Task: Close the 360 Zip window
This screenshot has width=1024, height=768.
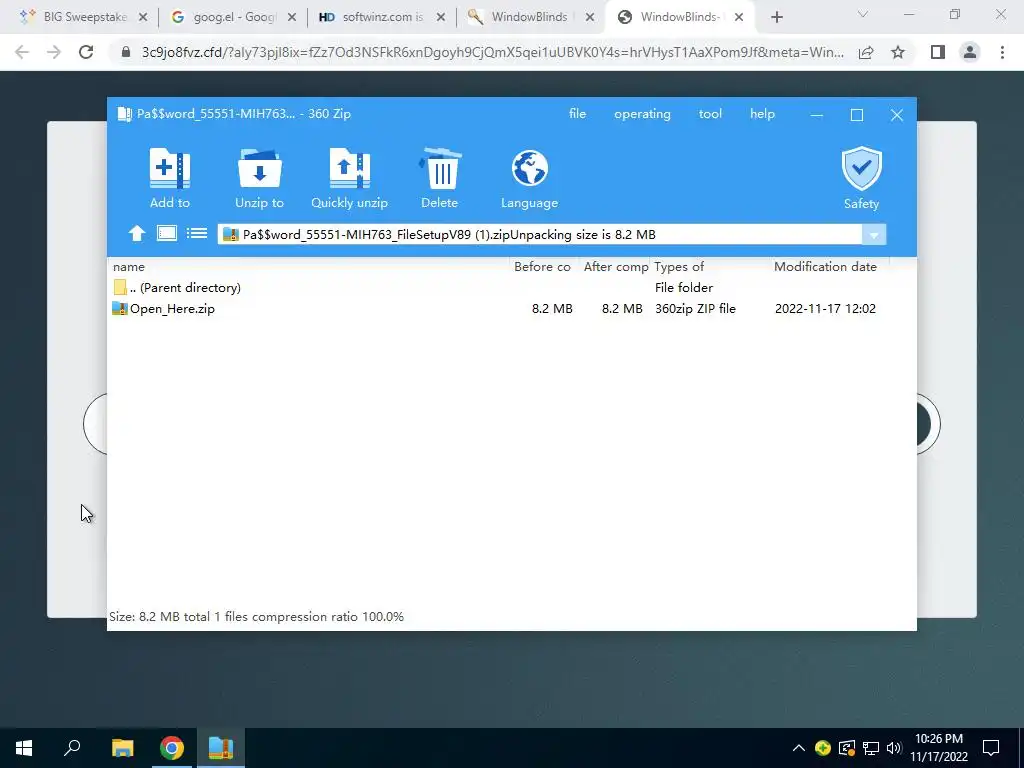Action: (897, 115)
